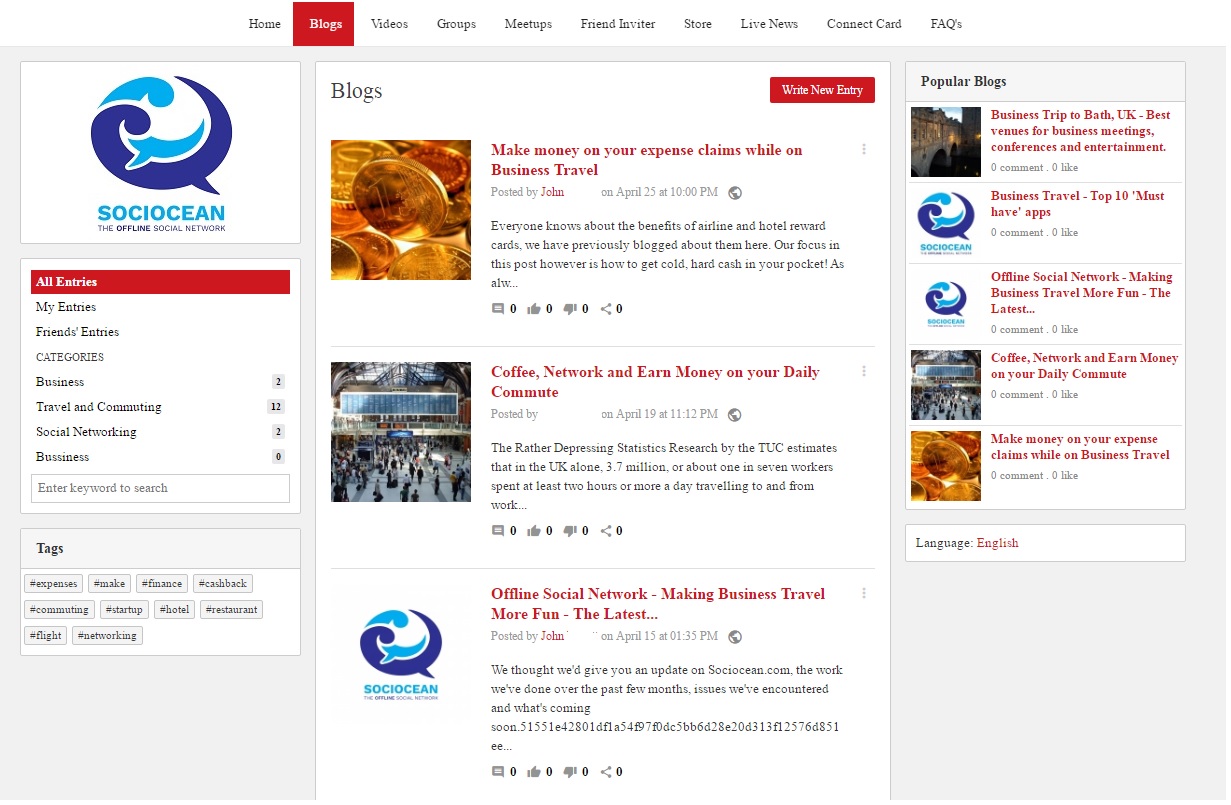Like the Offline Social Network post
The width and height of the screenshot is (1231, 805).
(x=534, y=772)
